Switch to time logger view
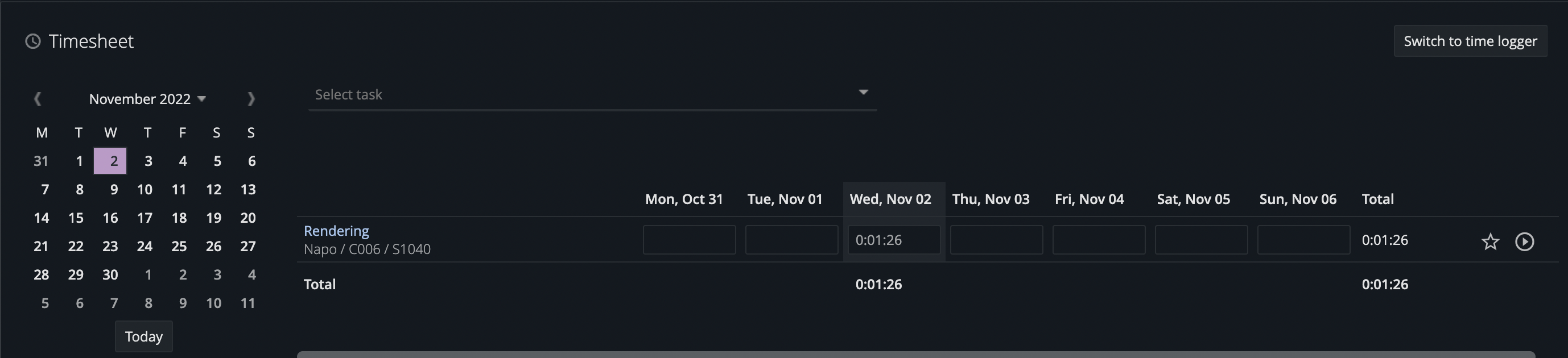Viewport: 1568px width, 358px height. [x=1471, y=41]
